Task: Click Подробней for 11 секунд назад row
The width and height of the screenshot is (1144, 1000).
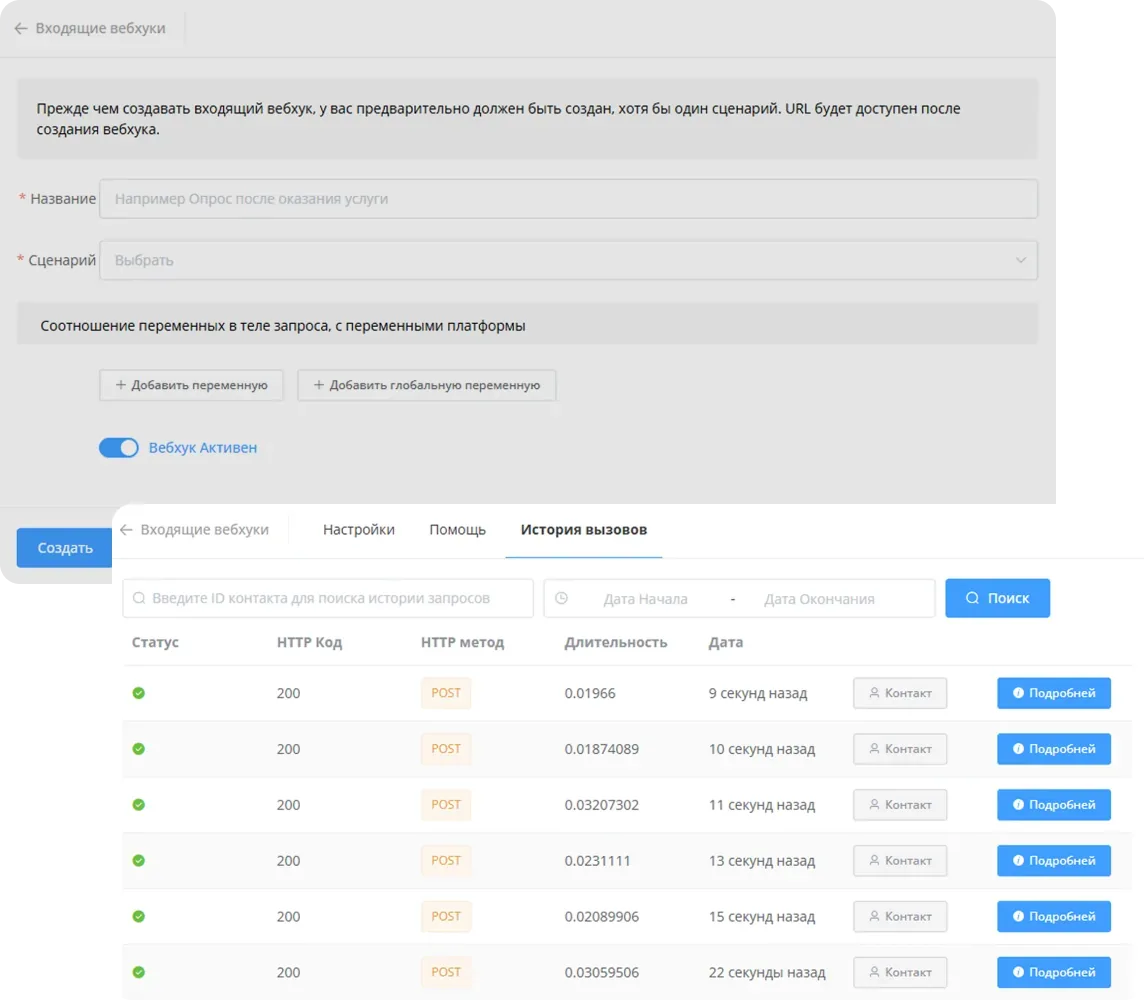Action: click(1054, 805)
